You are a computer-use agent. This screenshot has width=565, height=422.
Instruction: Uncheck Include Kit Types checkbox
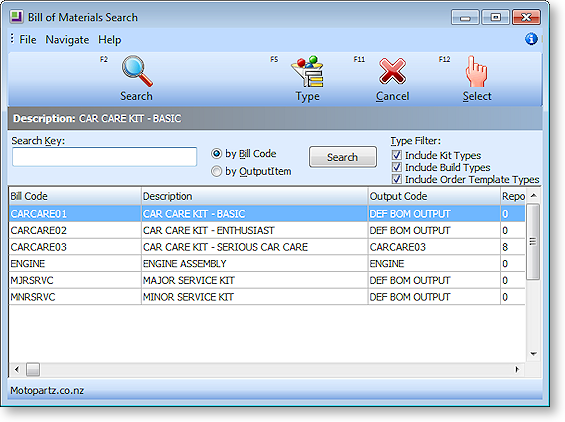[x=396, y=155]
